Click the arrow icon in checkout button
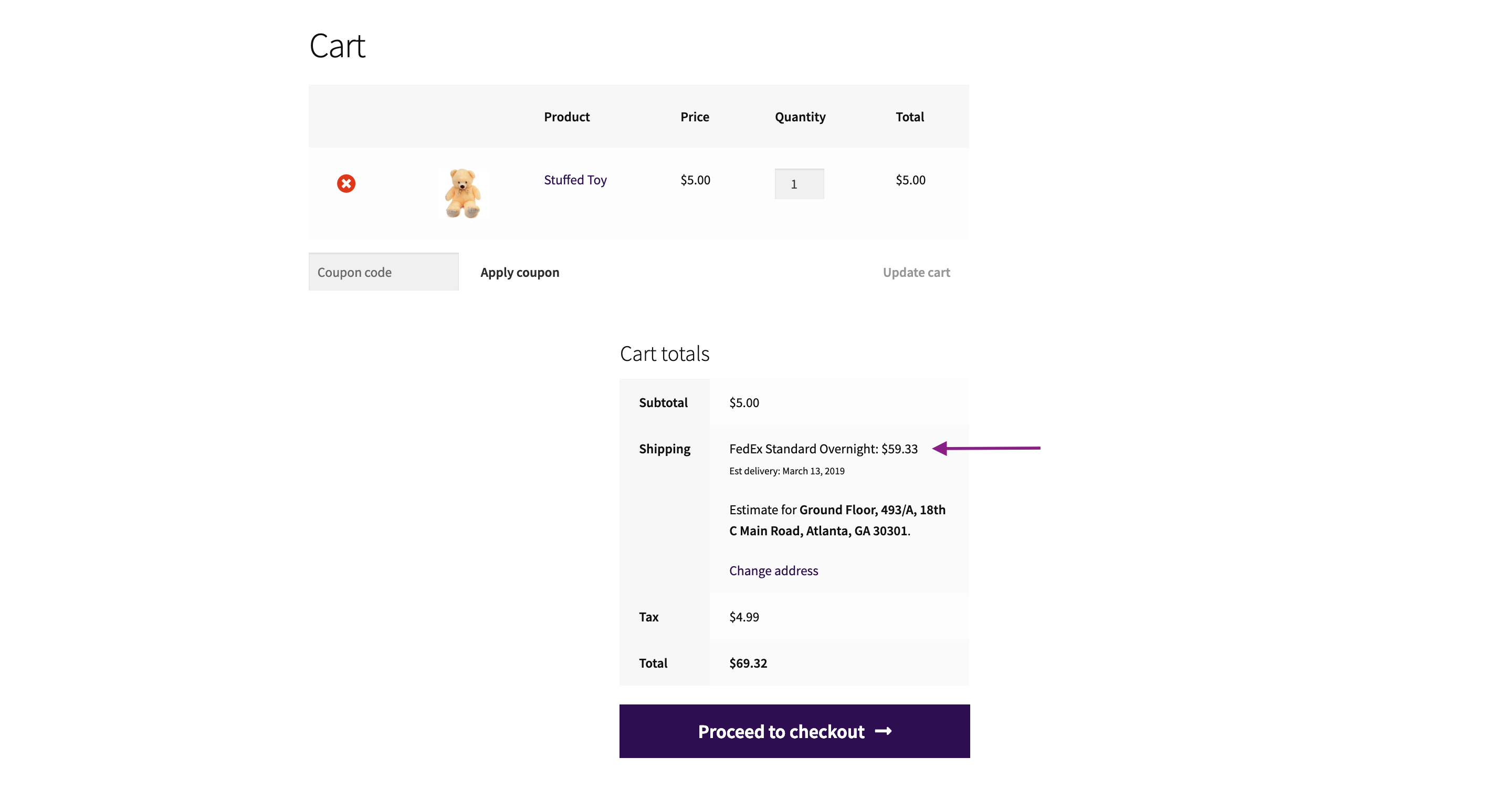 click(884, 731)
